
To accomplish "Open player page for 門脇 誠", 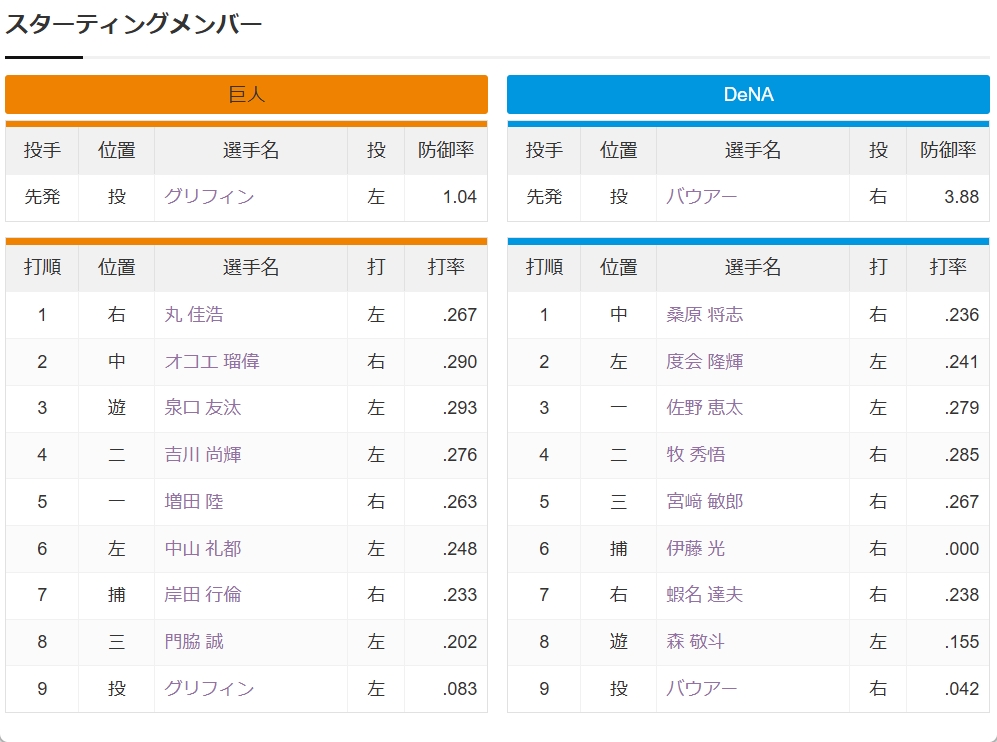I will tap(194, 642).
